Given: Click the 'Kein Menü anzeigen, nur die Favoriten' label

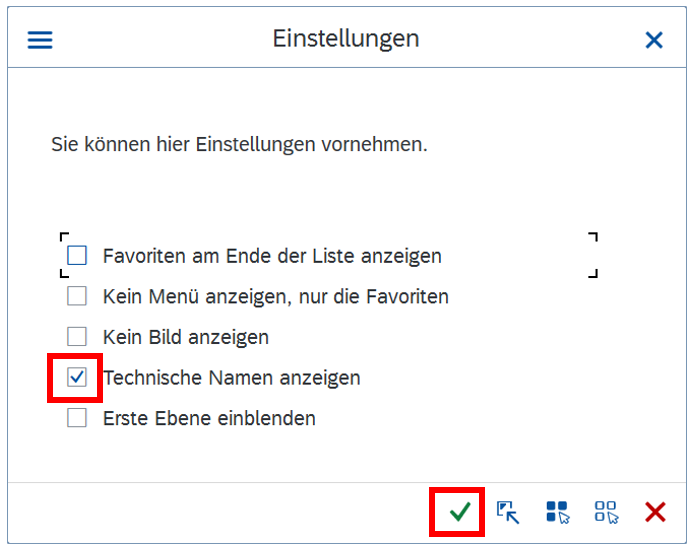Looking at the screenshot, I should 275,296.
